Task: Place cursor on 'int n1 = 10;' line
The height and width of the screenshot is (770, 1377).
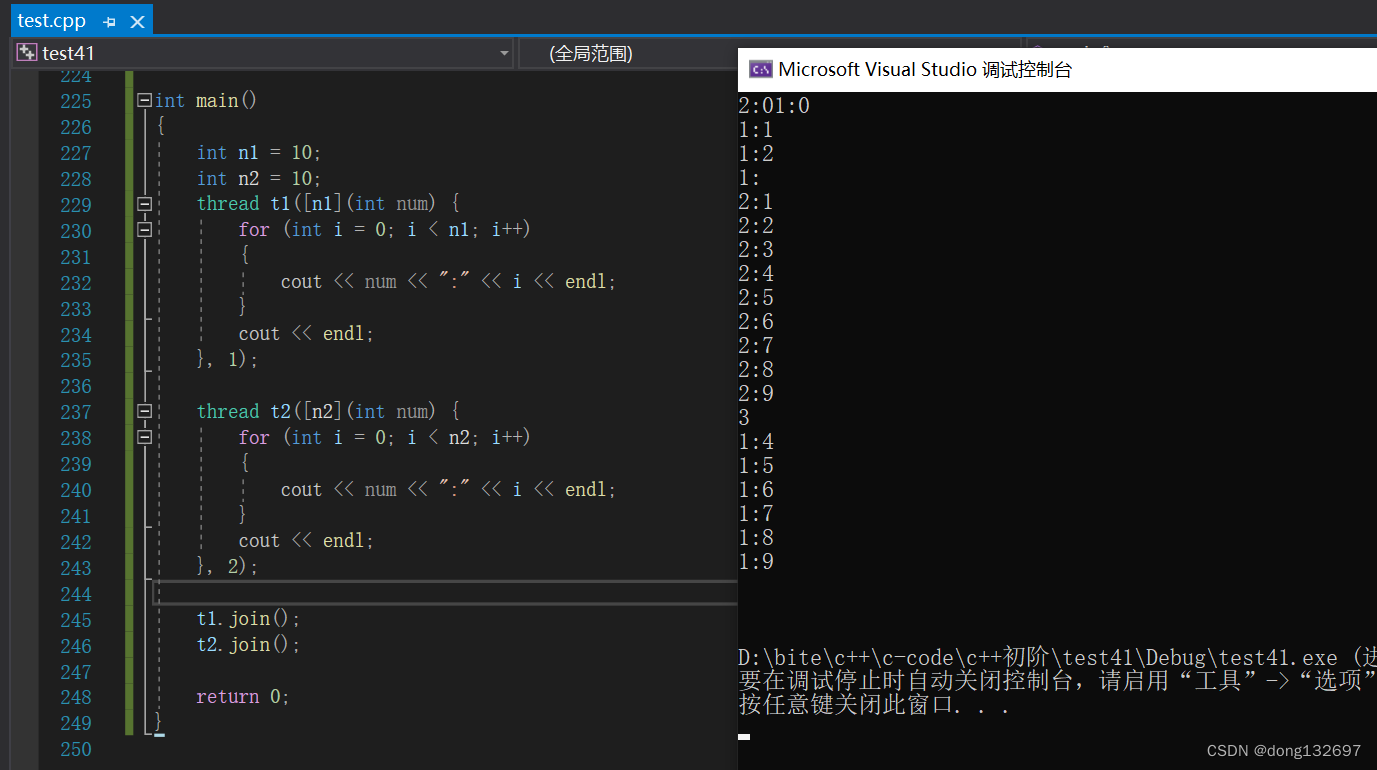Action: (259, 153)
